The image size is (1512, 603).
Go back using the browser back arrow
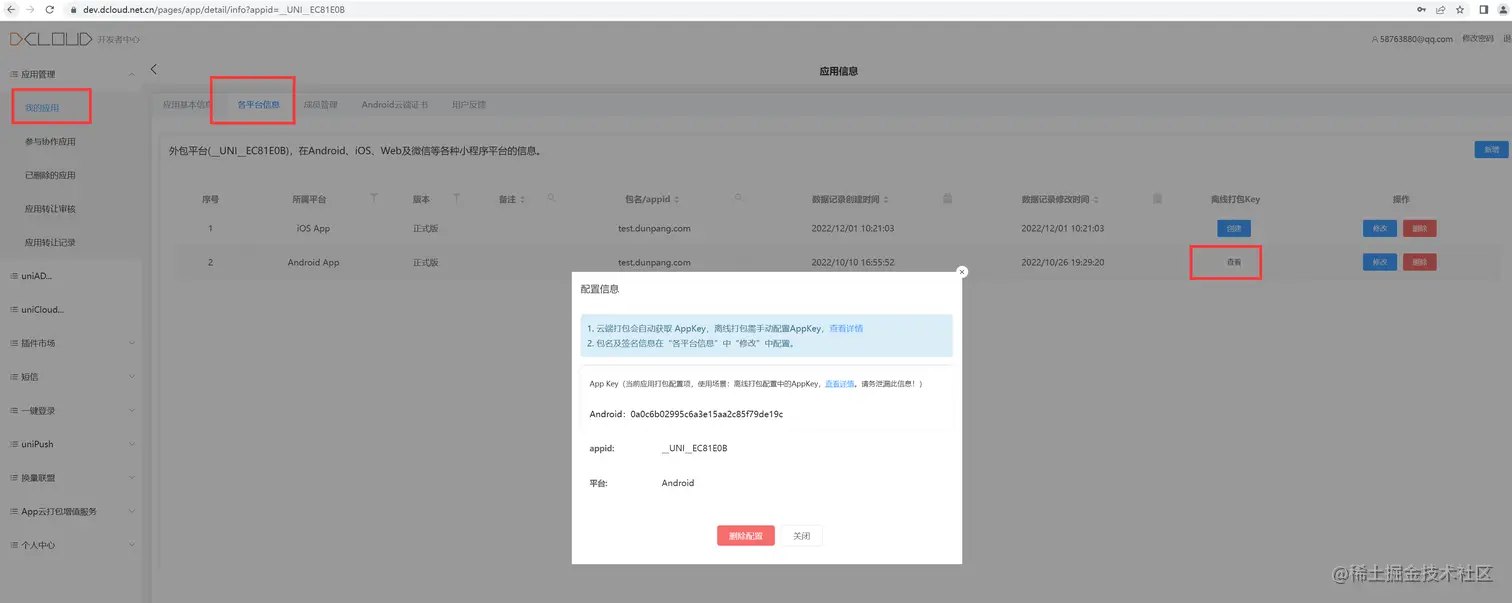coord(10,9)
